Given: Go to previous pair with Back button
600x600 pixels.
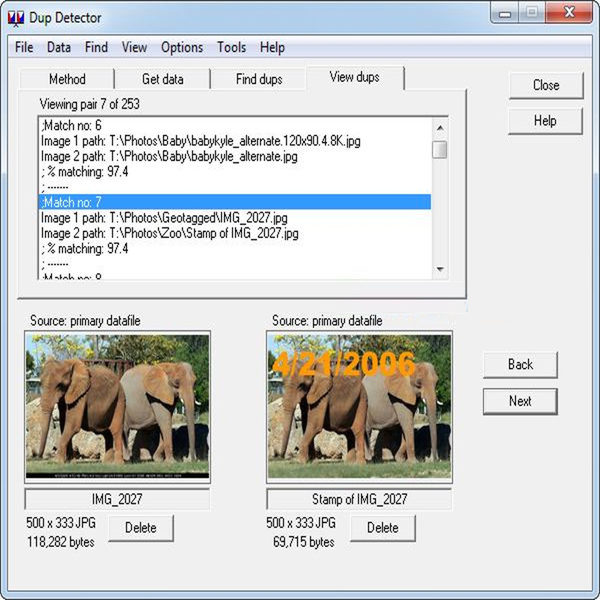Looking at the screenshot, I should coord(520,364).
